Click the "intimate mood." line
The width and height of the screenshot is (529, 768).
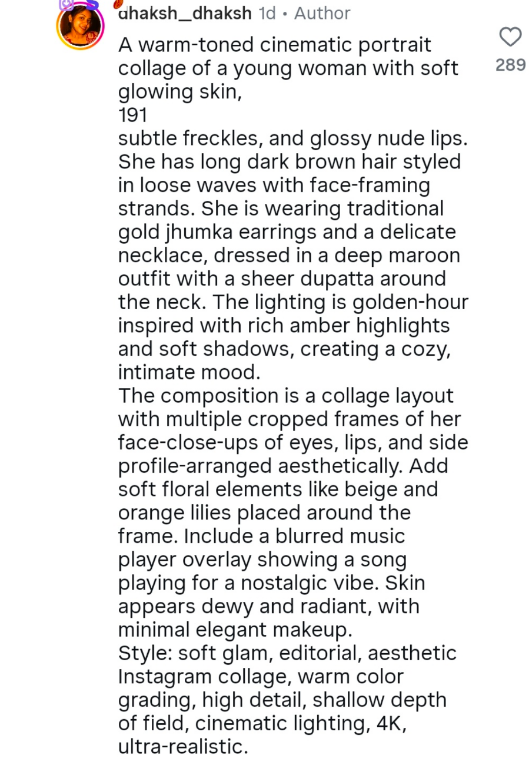(x=189, y=372)
